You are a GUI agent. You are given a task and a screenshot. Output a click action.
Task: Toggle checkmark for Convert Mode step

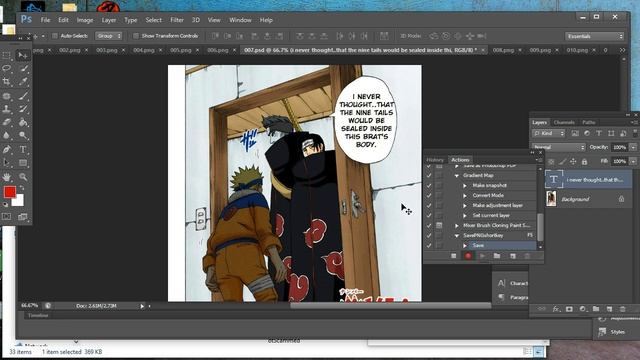429,196
